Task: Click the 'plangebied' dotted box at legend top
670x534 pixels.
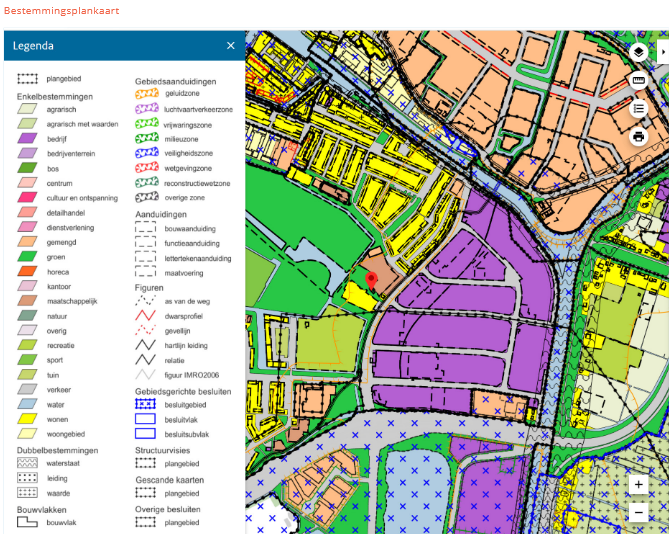Action: click(28, 78)
